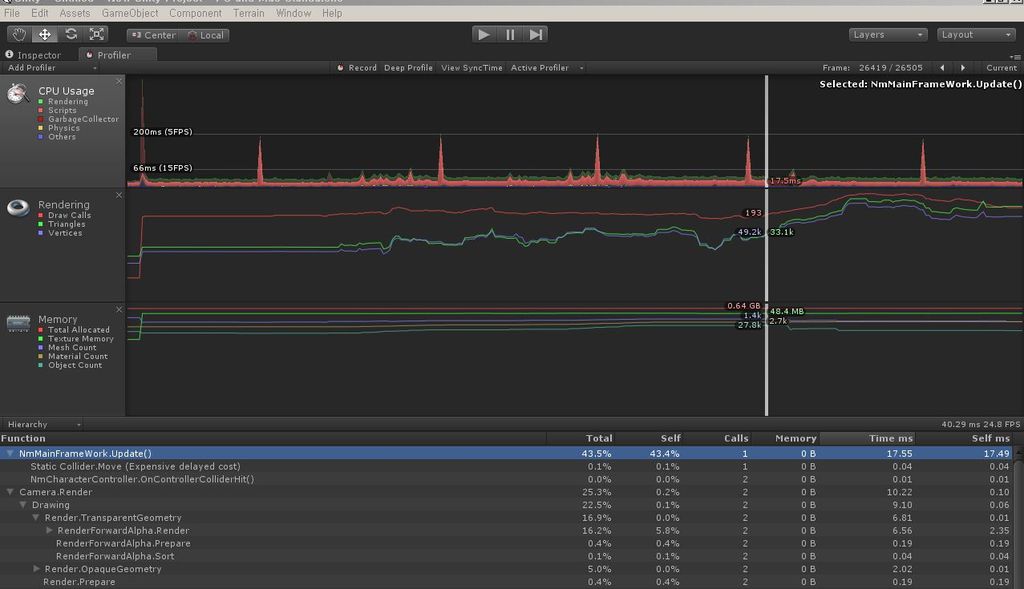Click the Play button

(484, 35)
